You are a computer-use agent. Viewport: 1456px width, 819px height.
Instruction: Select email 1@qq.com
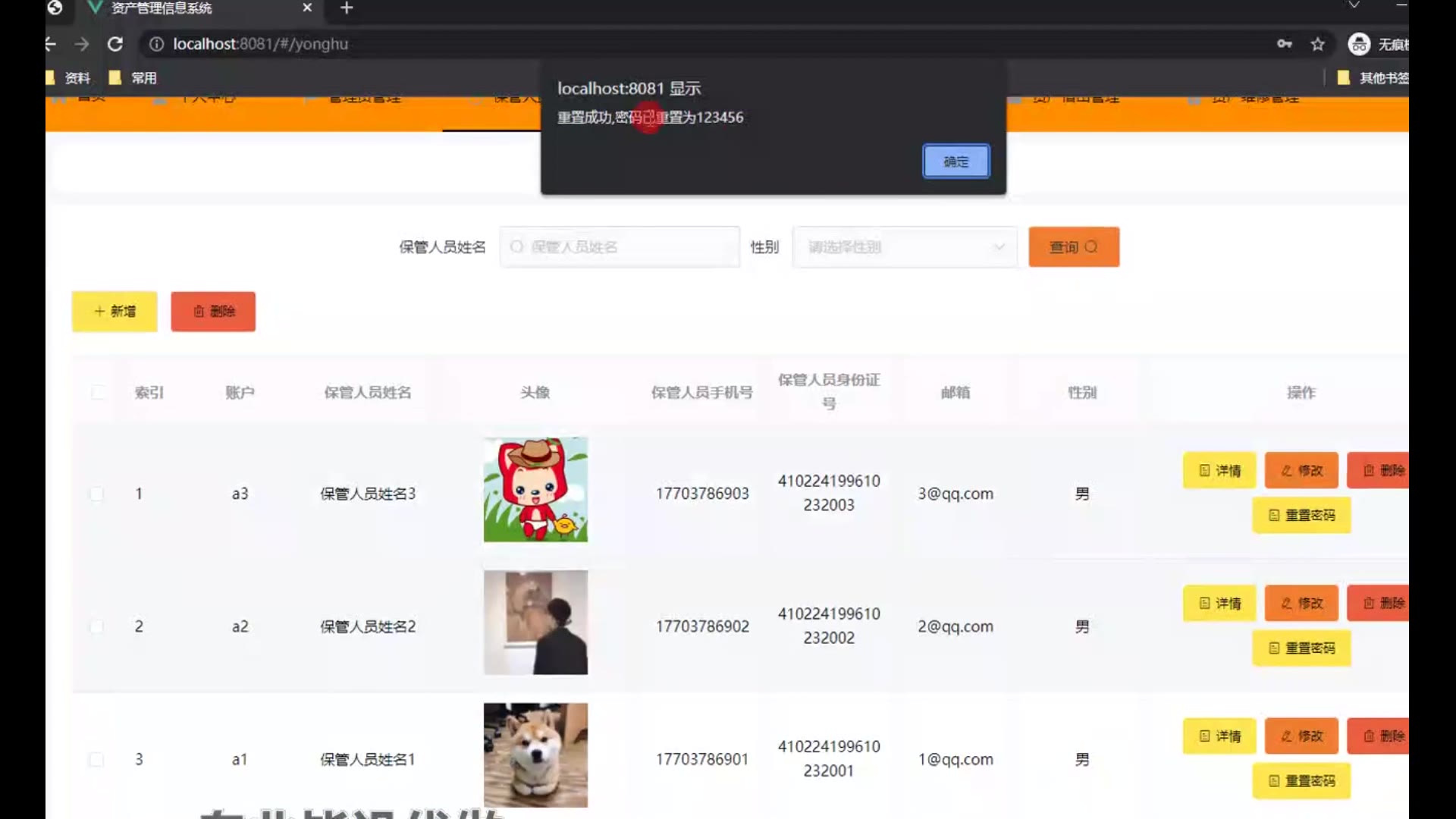coord(955,759)
